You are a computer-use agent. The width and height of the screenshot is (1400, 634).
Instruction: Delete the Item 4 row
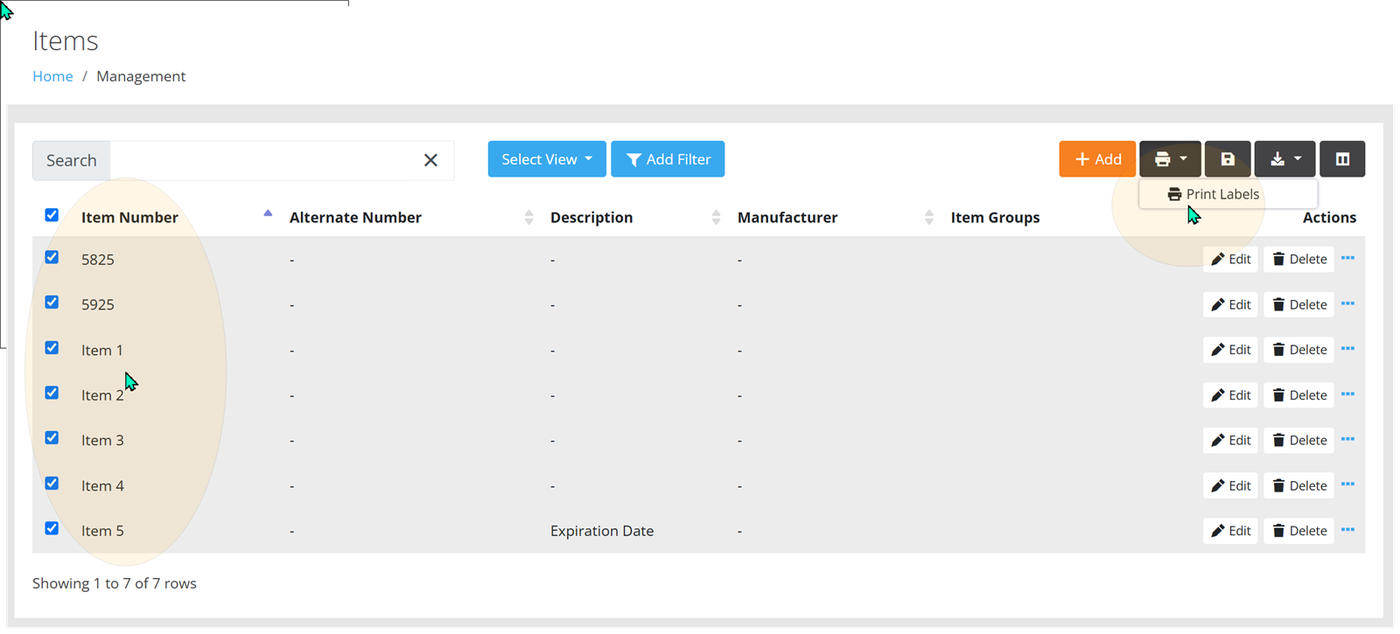coord(1299,486)
